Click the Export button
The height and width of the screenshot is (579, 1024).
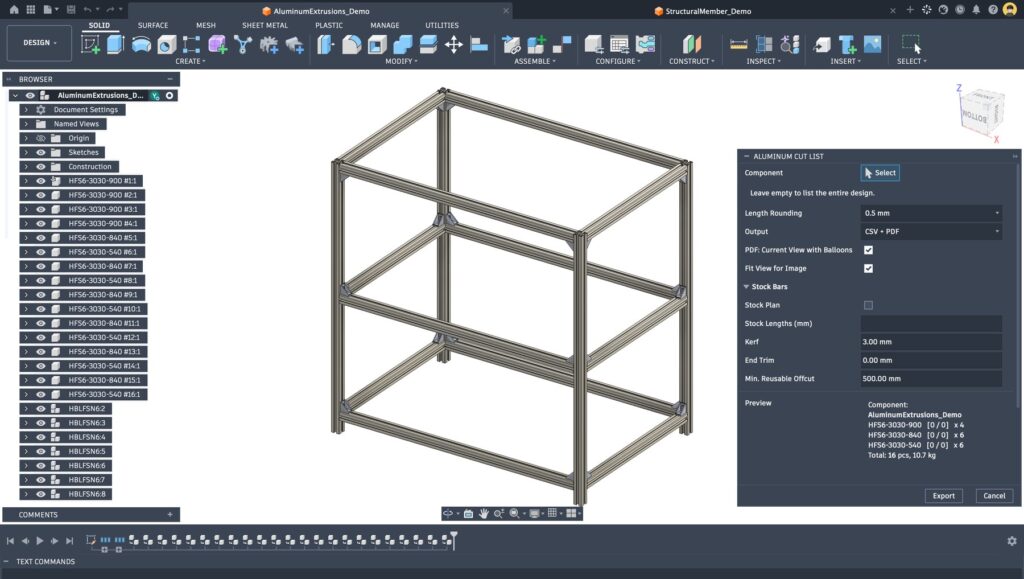point(944,496)
